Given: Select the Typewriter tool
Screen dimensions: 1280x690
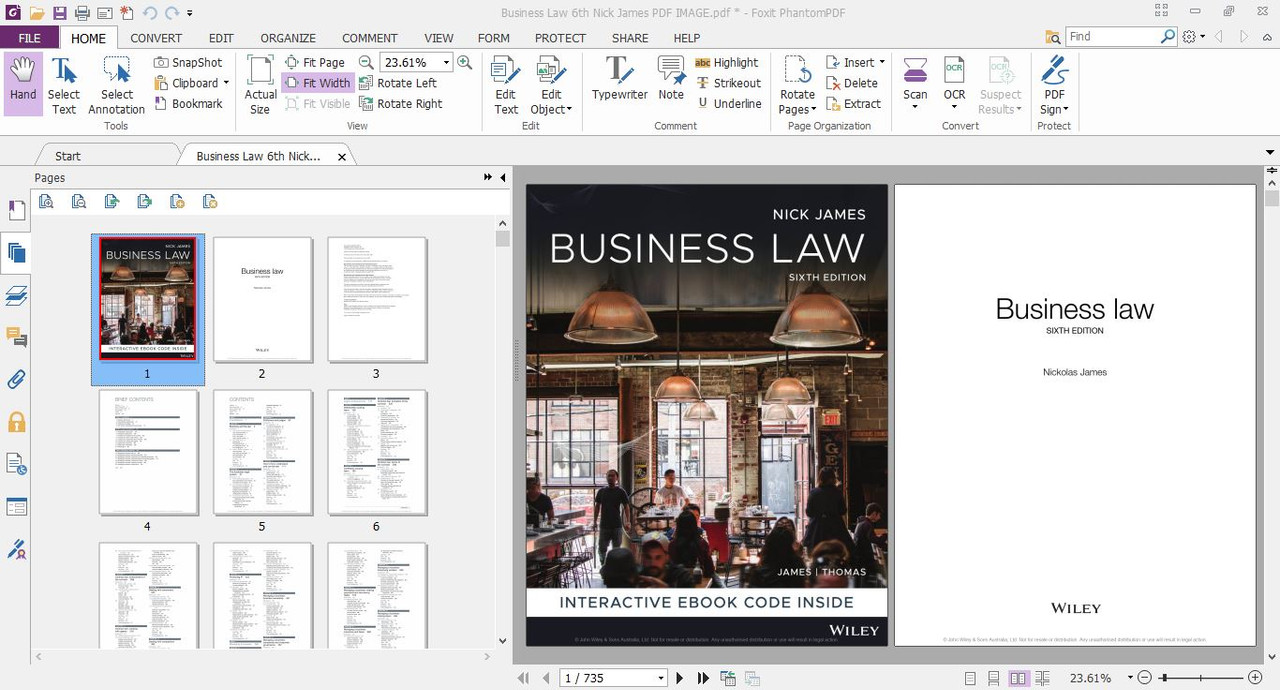Looking at the screenshot, I should [619, 78].
